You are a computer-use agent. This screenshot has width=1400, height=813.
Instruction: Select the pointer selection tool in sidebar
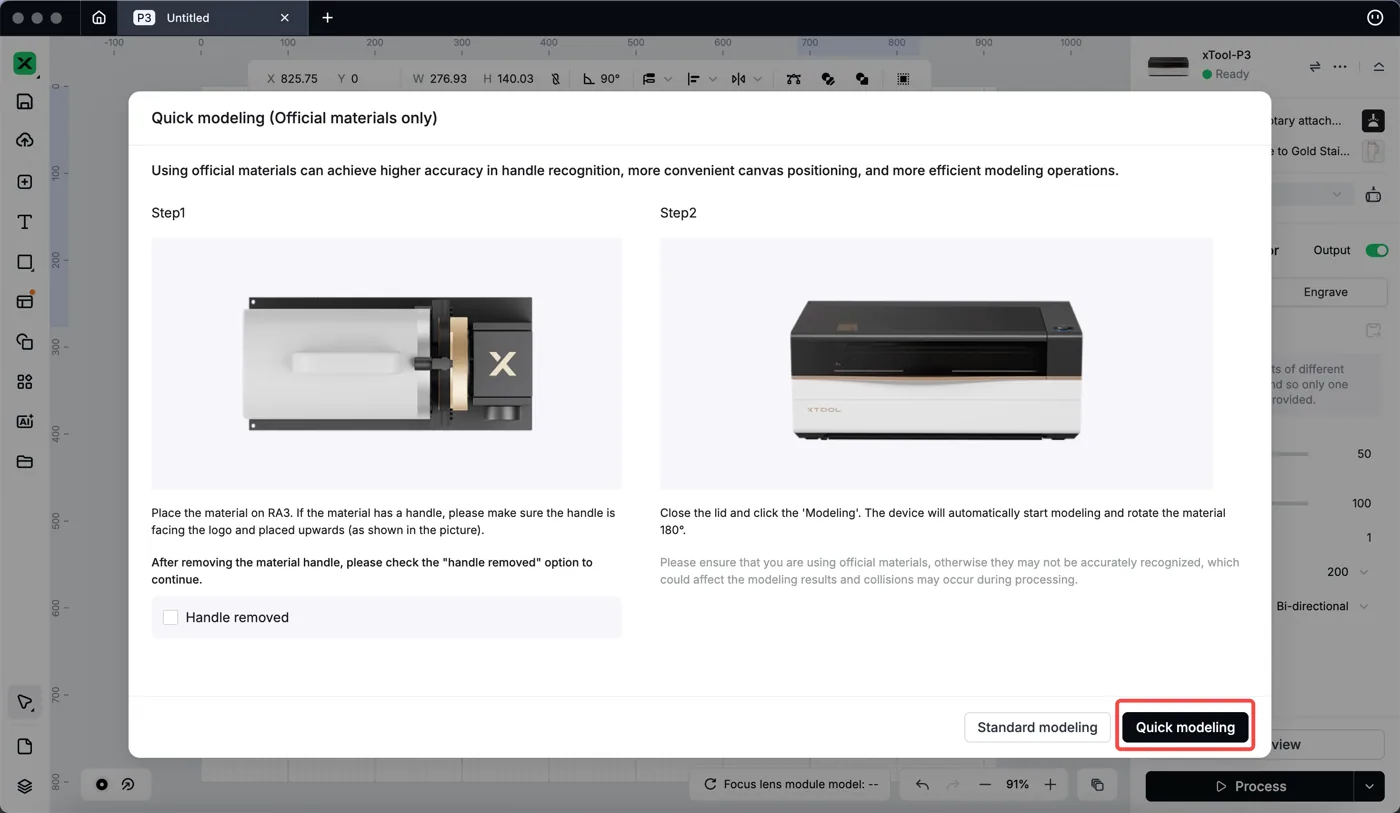click(25, 702)
